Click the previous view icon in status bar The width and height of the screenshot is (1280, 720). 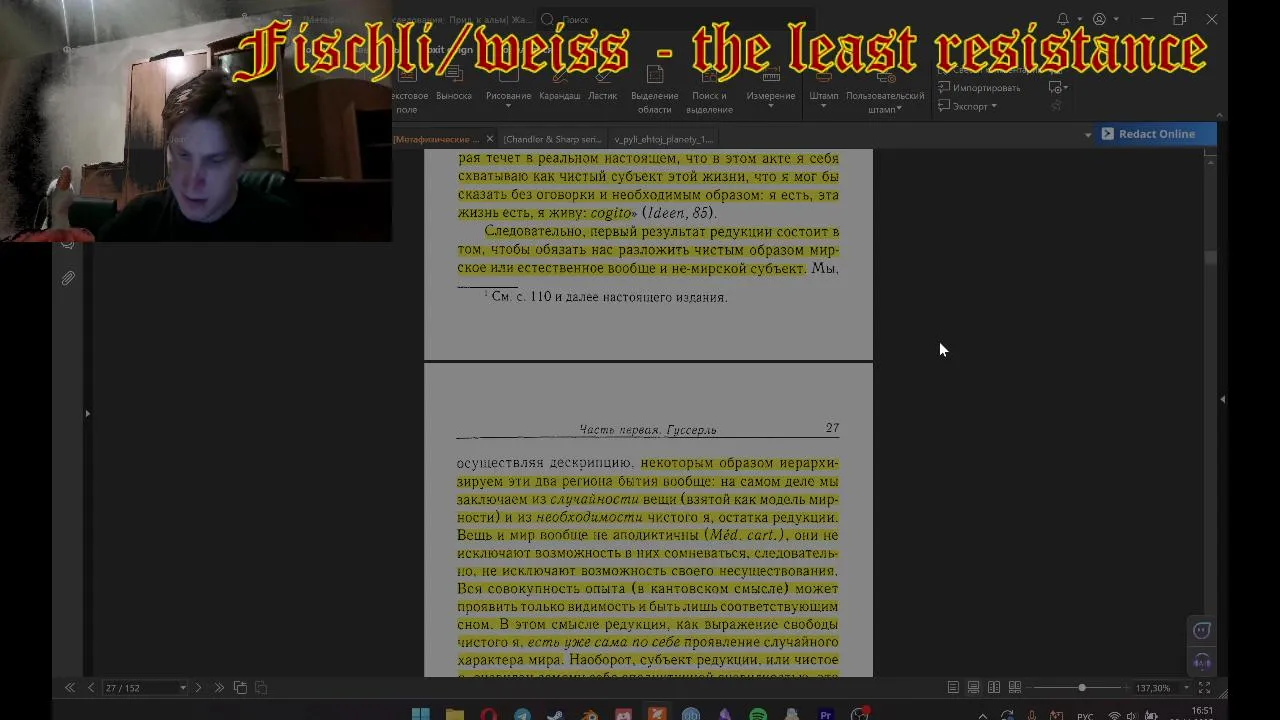click(240, 687)
